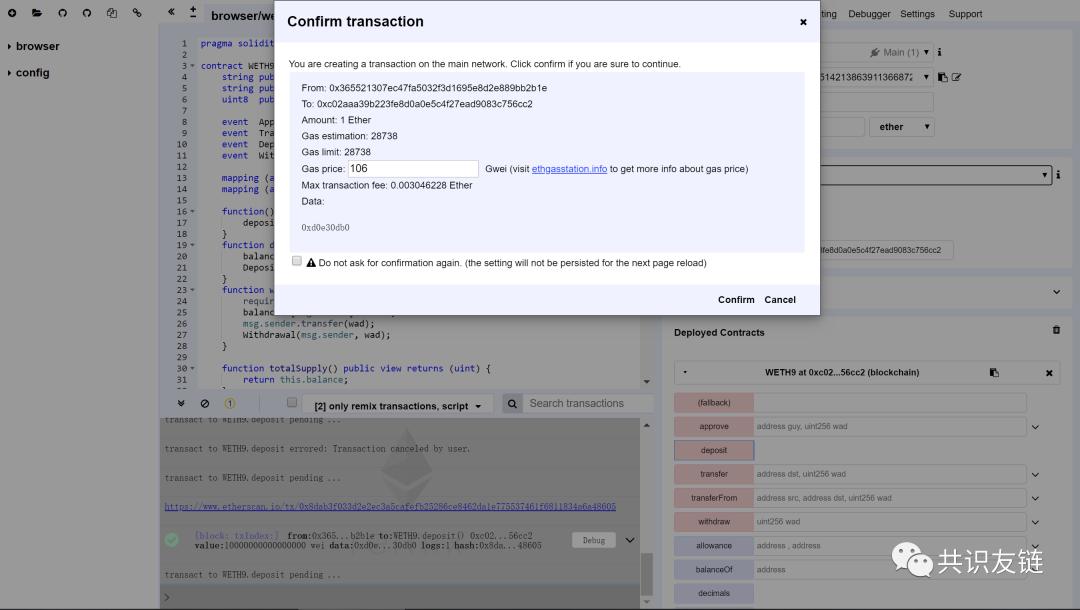
Task: Open the add local file folder icon
Action: [37, 13]
